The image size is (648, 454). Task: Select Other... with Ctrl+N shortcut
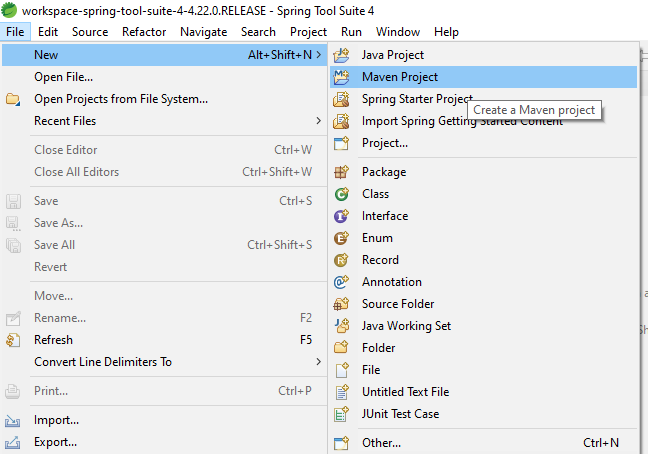[484, 443]
